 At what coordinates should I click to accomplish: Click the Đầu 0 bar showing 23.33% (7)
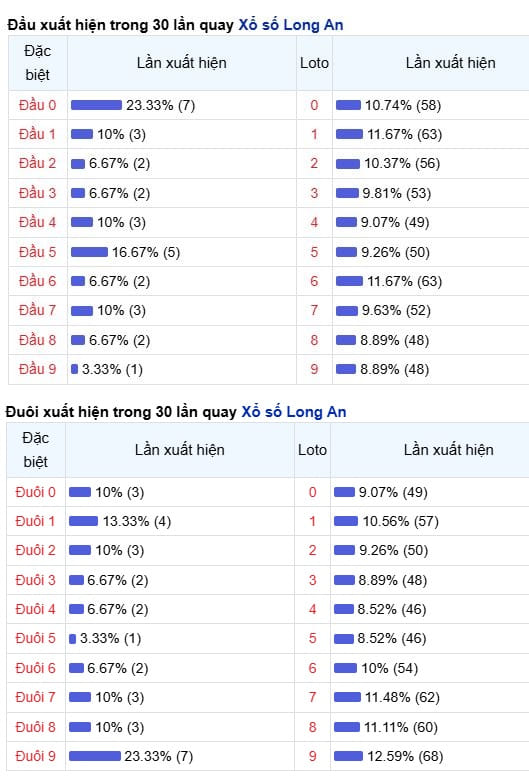[x=96, y=105]
